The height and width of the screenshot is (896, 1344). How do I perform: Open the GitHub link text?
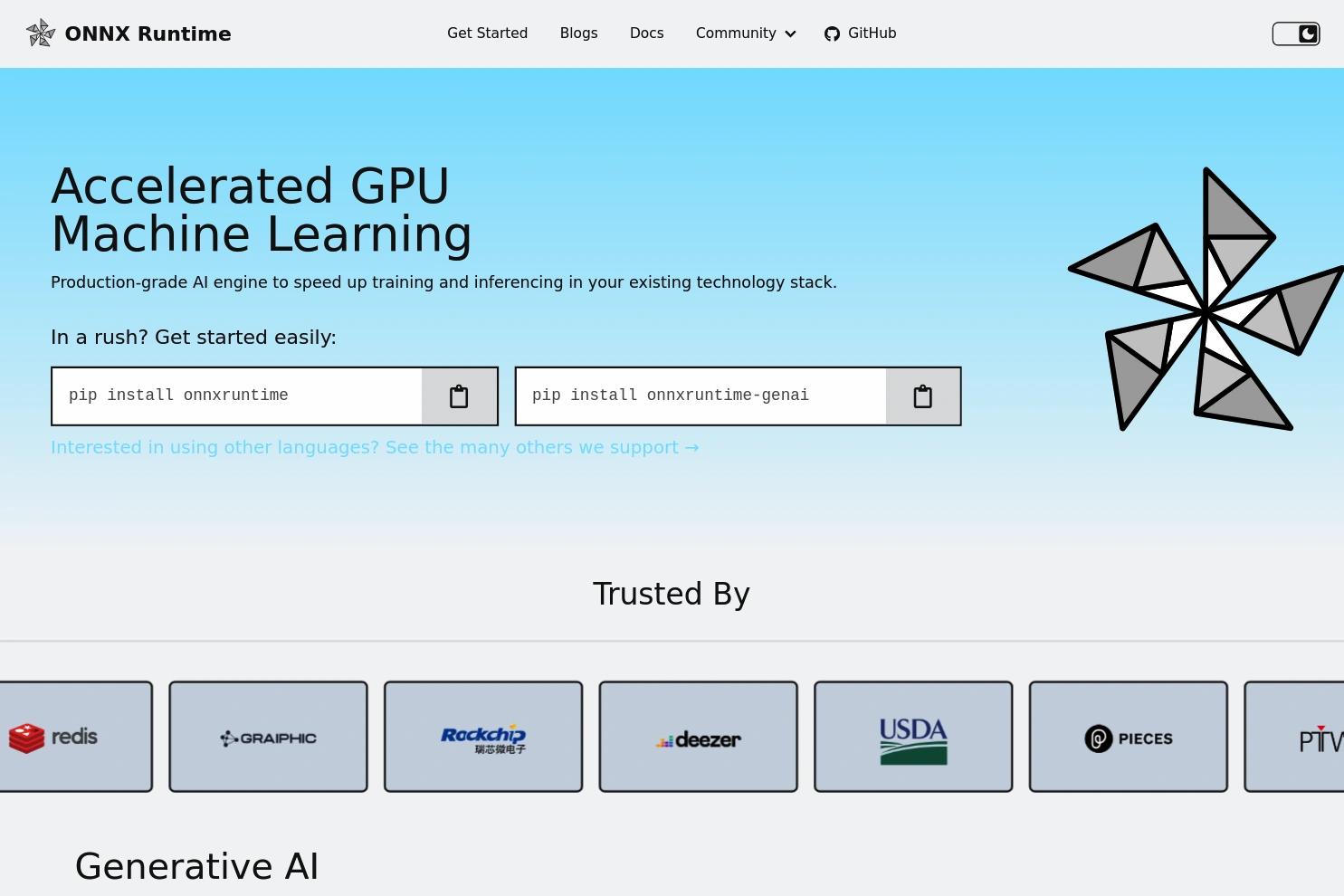click(872, 33)
